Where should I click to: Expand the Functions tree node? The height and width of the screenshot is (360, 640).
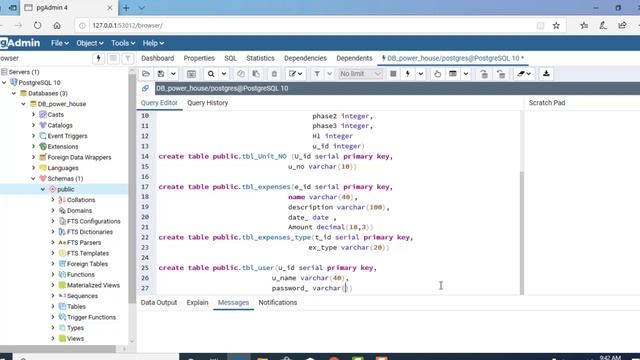(53, 275)
